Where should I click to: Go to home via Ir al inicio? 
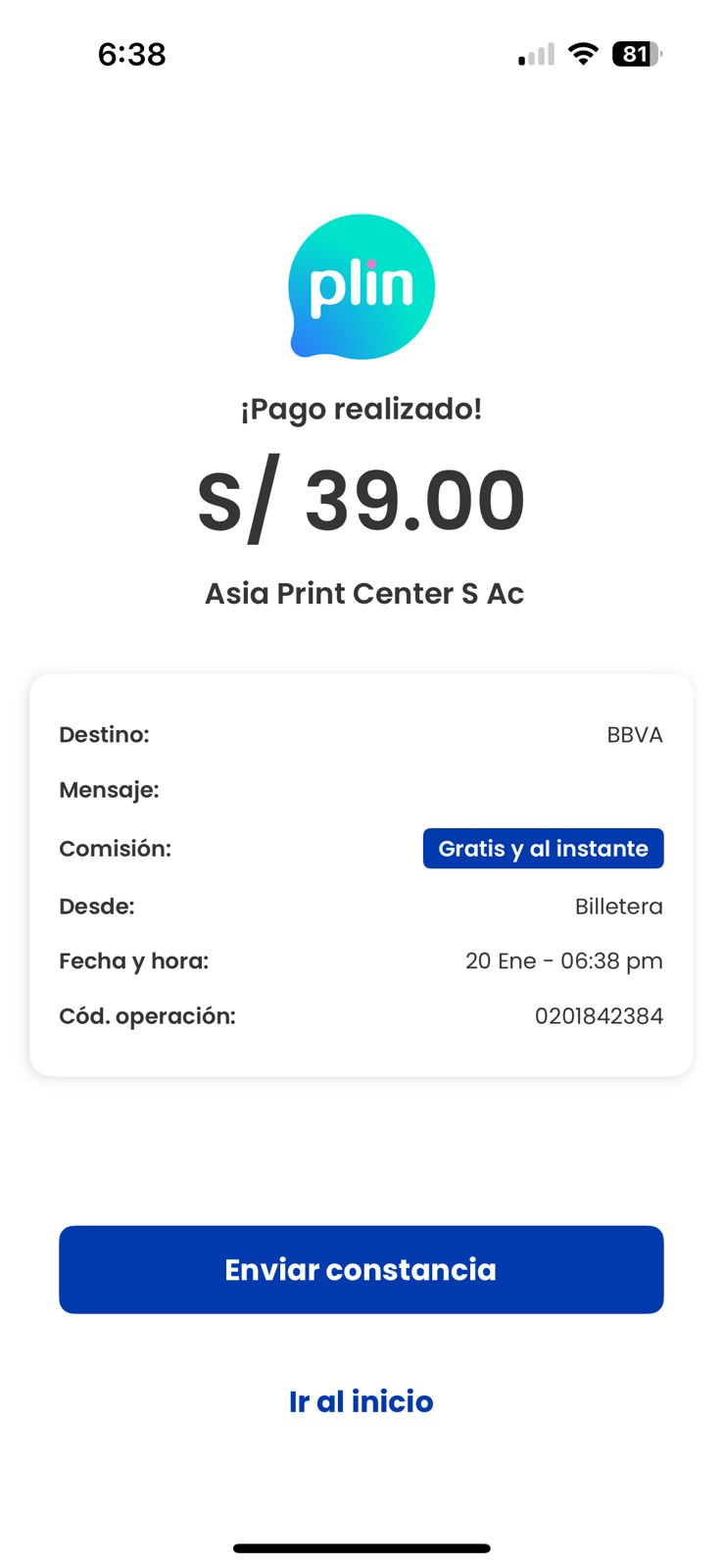361,1401
